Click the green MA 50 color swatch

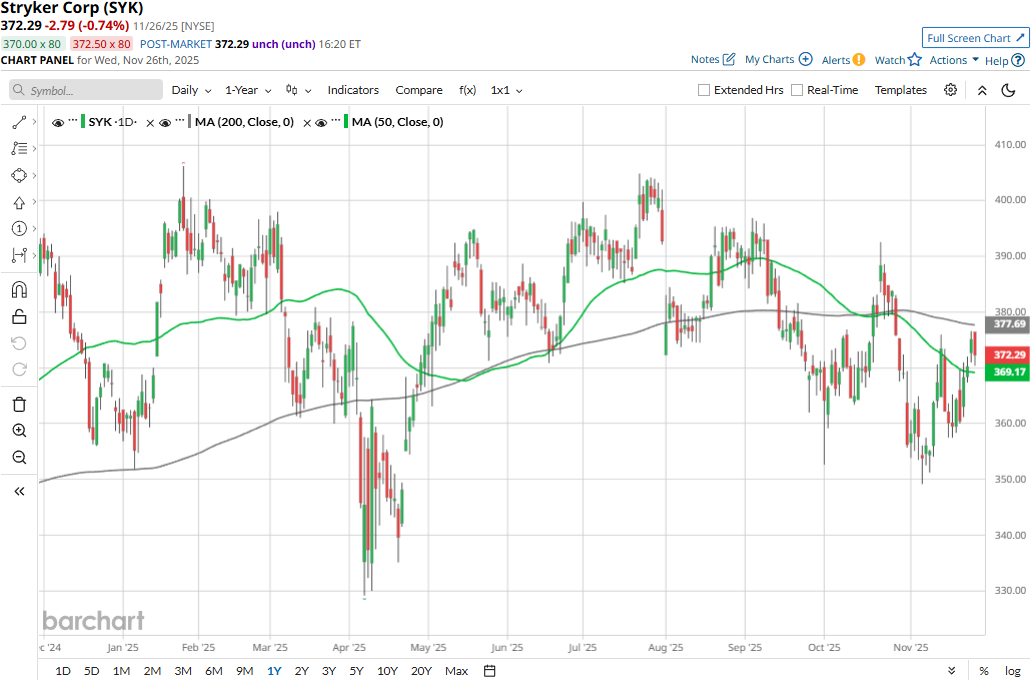click(346, 122)
